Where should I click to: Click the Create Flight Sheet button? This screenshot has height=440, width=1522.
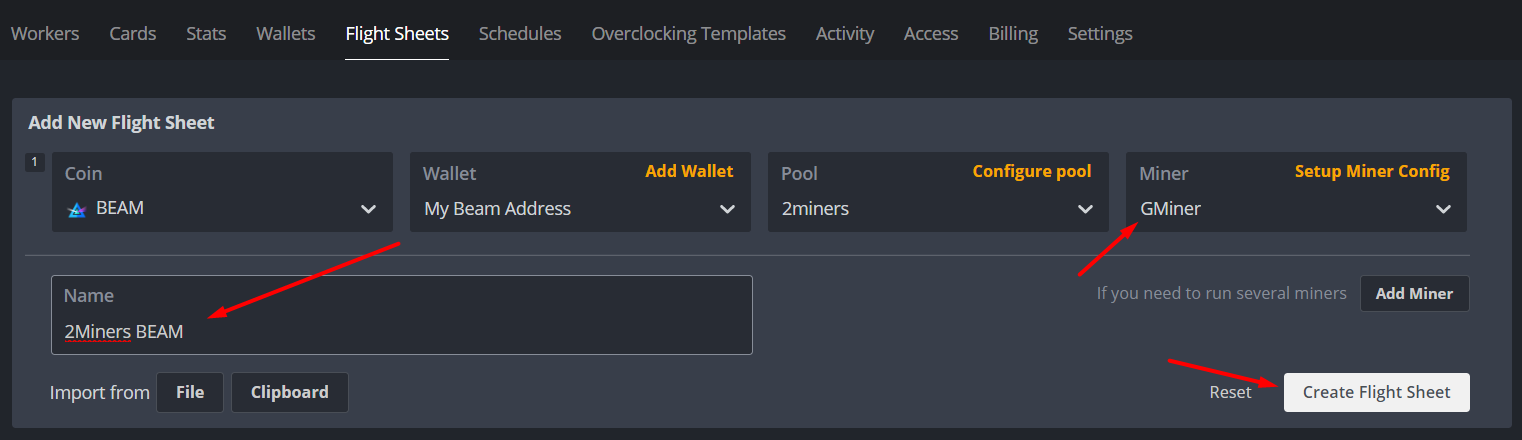[1376, 392]
